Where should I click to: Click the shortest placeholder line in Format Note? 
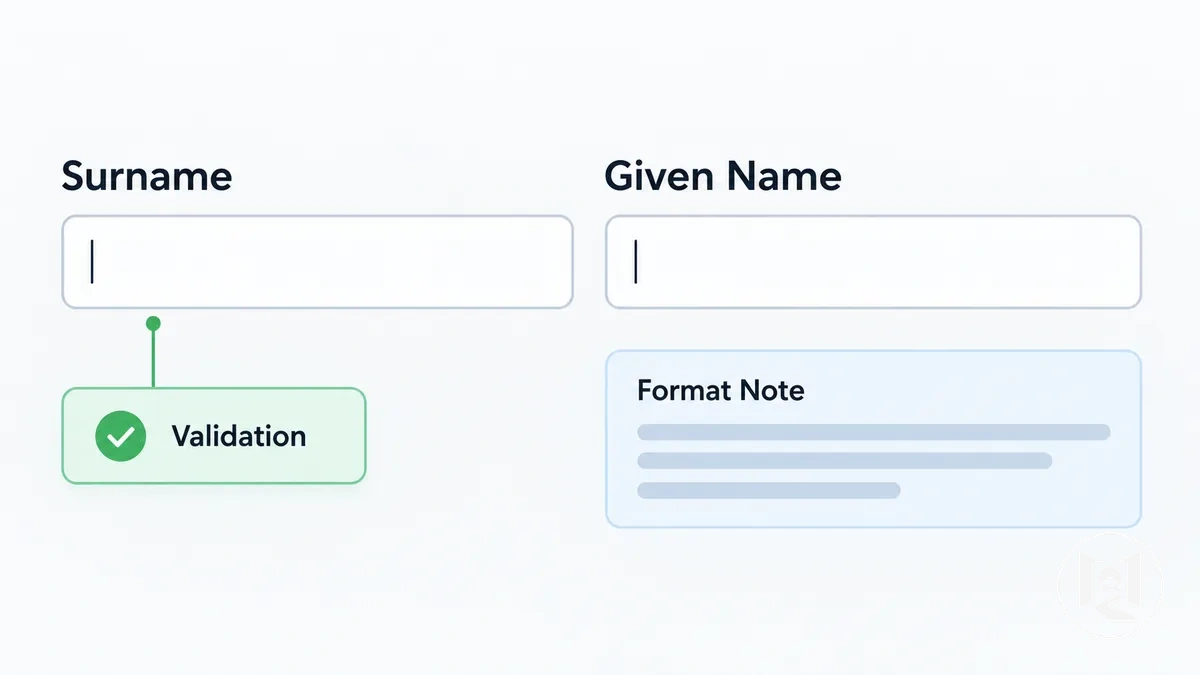[769, 490]
